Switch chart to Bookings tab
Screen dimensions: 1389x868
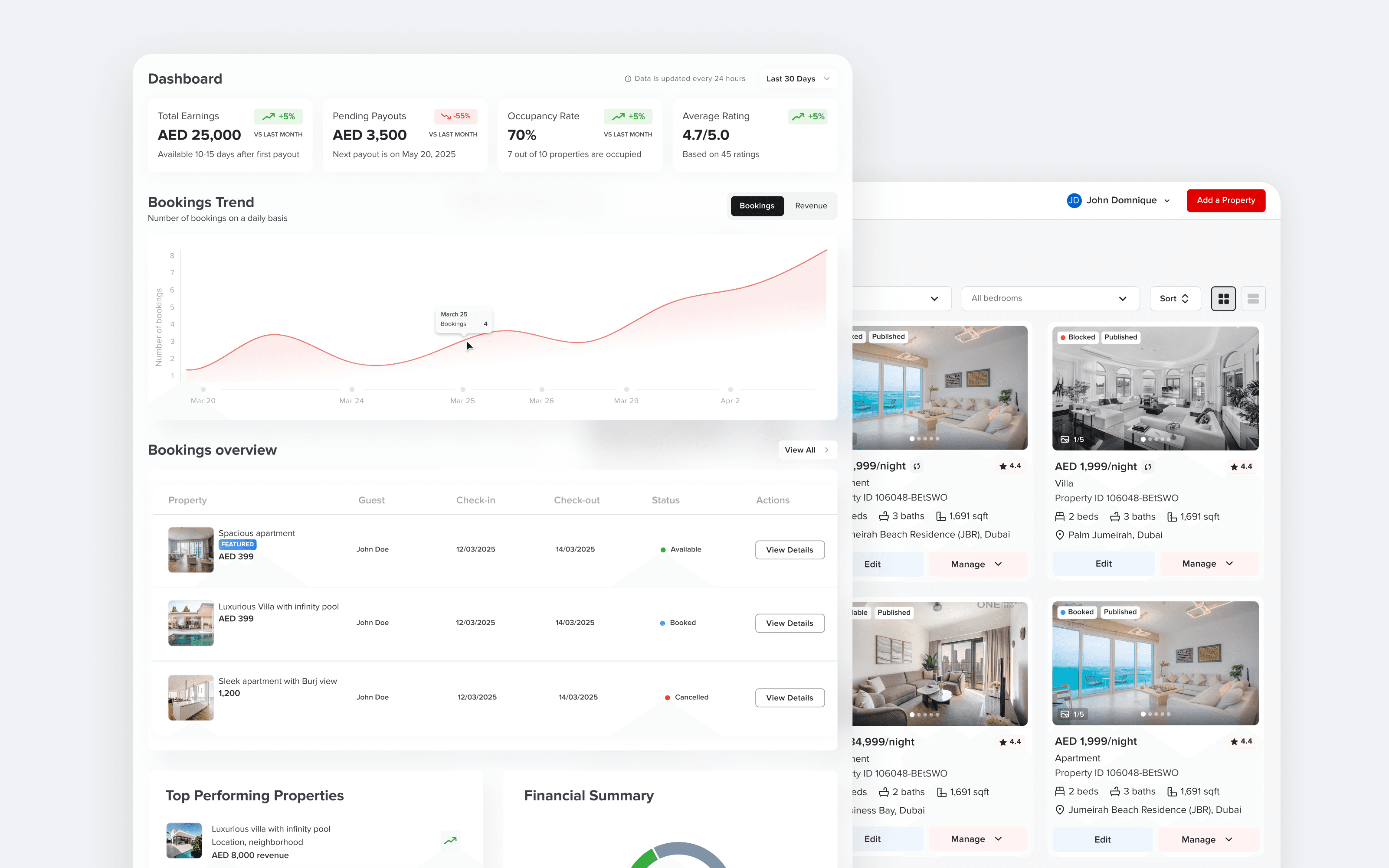coord(757,206)
